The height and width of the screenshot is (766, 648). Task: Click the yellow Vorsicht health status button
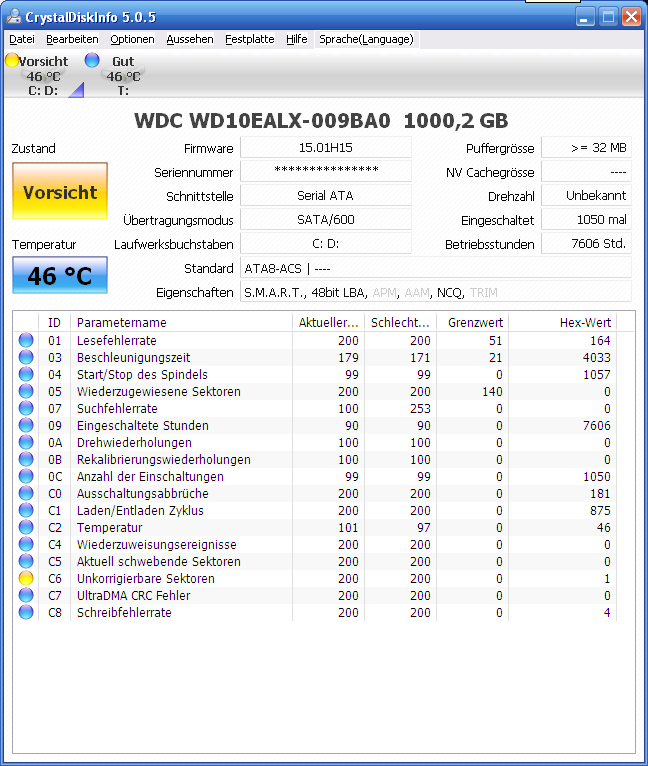coord(60,191)
